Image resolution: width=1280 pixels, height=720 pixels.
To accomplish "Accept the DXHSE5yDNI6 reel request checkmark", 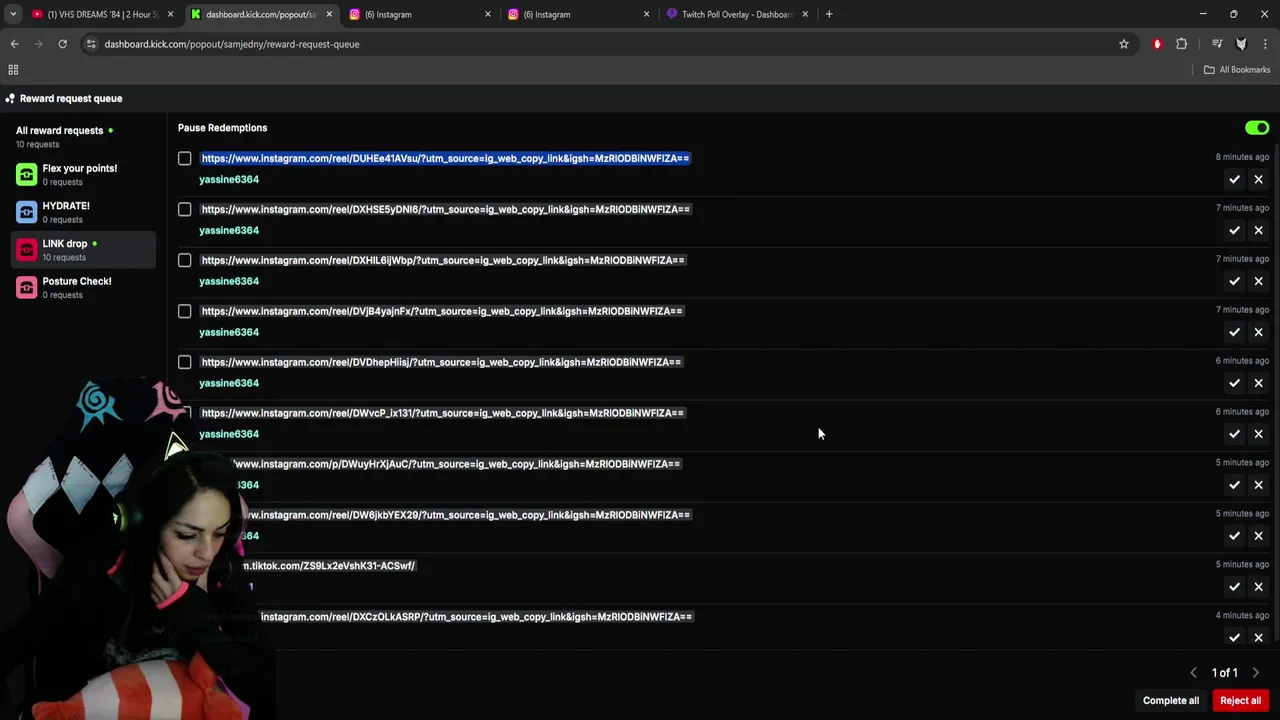I will click(x=1234, y=231).
